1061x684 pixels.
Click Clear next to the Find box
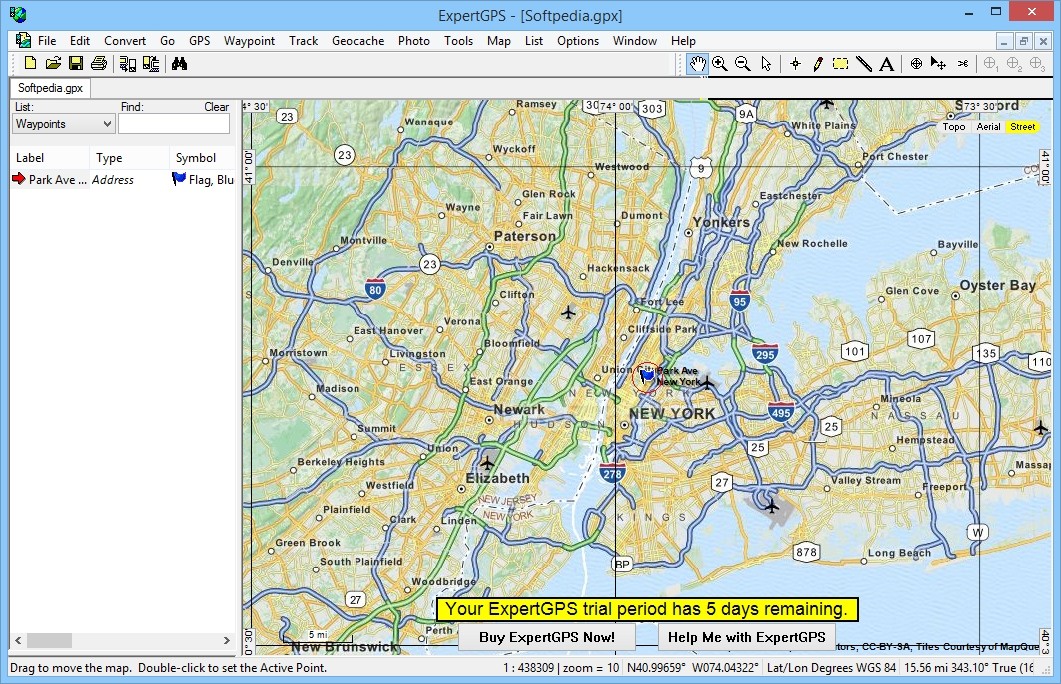pyautogui.click(x=217, y=107)
